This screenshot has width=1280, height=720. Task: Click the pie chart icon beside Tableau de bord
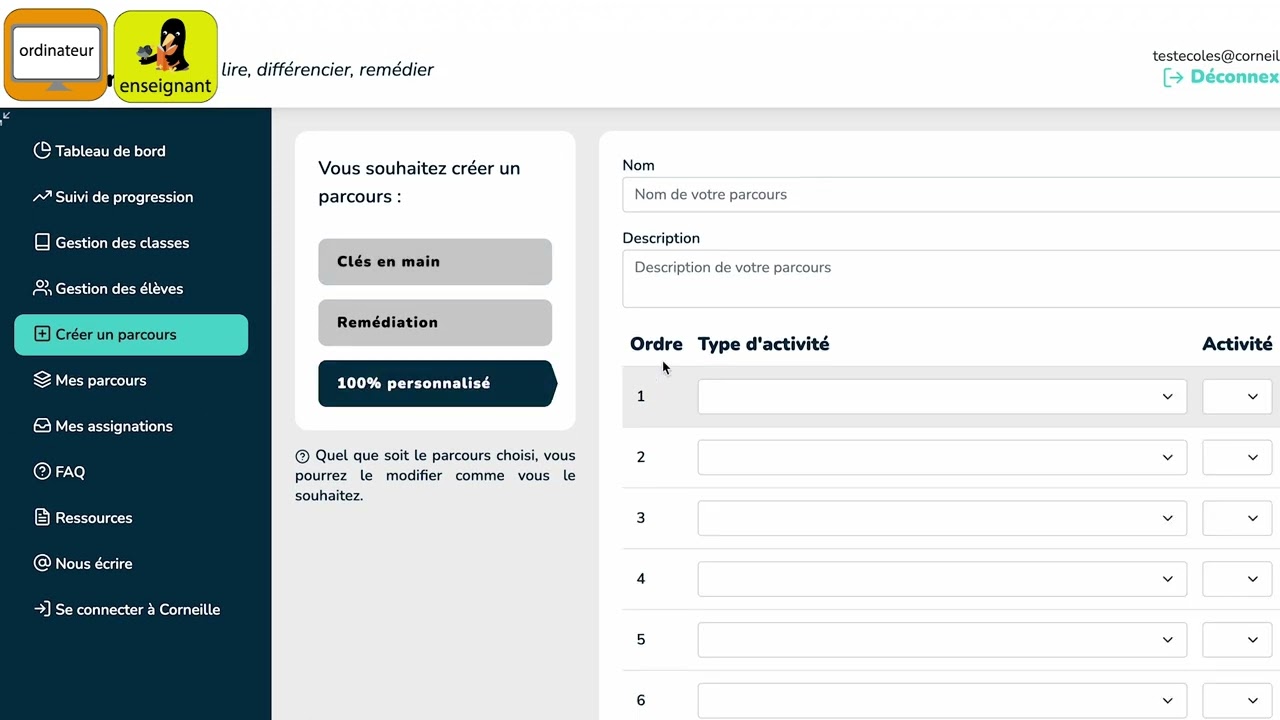[42, 151]
